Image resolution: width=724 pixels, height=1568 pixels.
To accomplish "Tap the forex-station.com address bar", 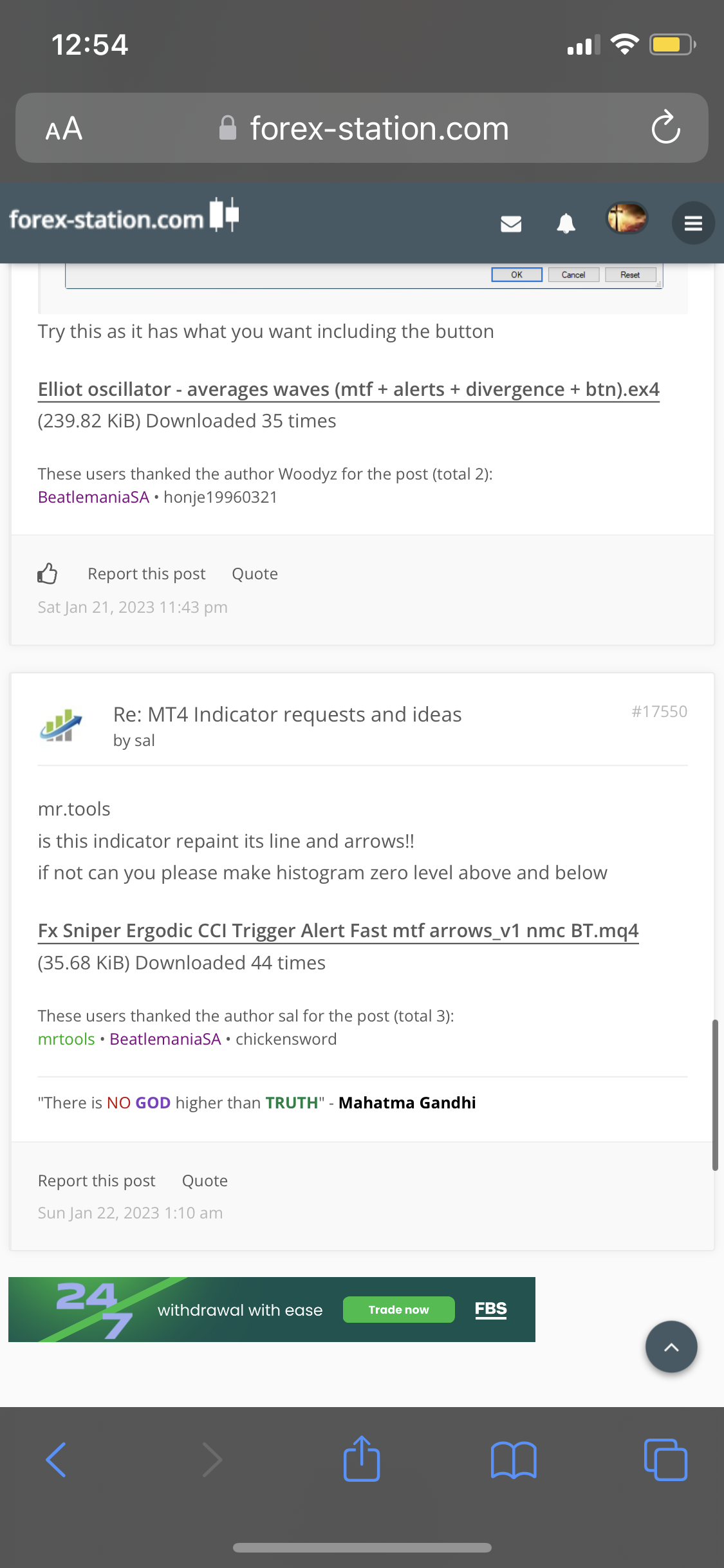I will pos(364,128).
